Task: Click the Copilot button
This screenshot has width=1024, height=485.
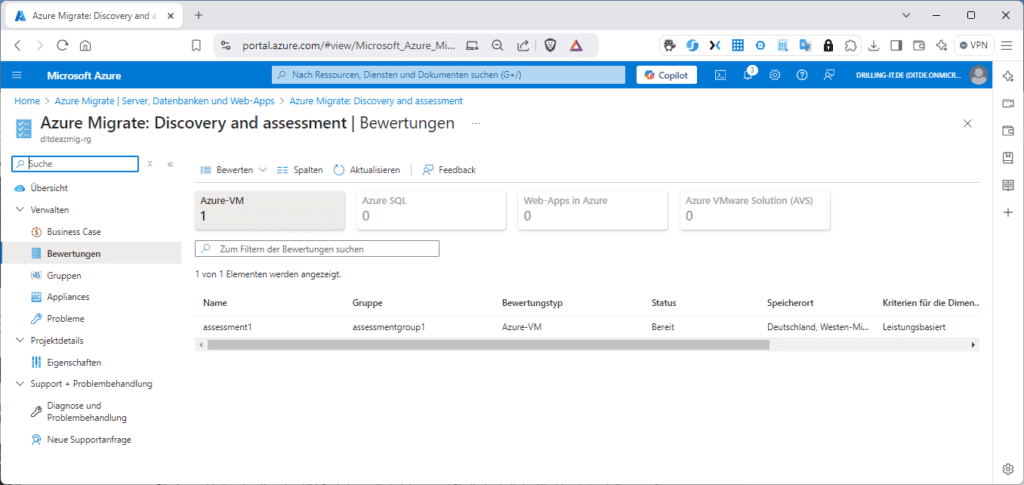Action: [667, 75]
